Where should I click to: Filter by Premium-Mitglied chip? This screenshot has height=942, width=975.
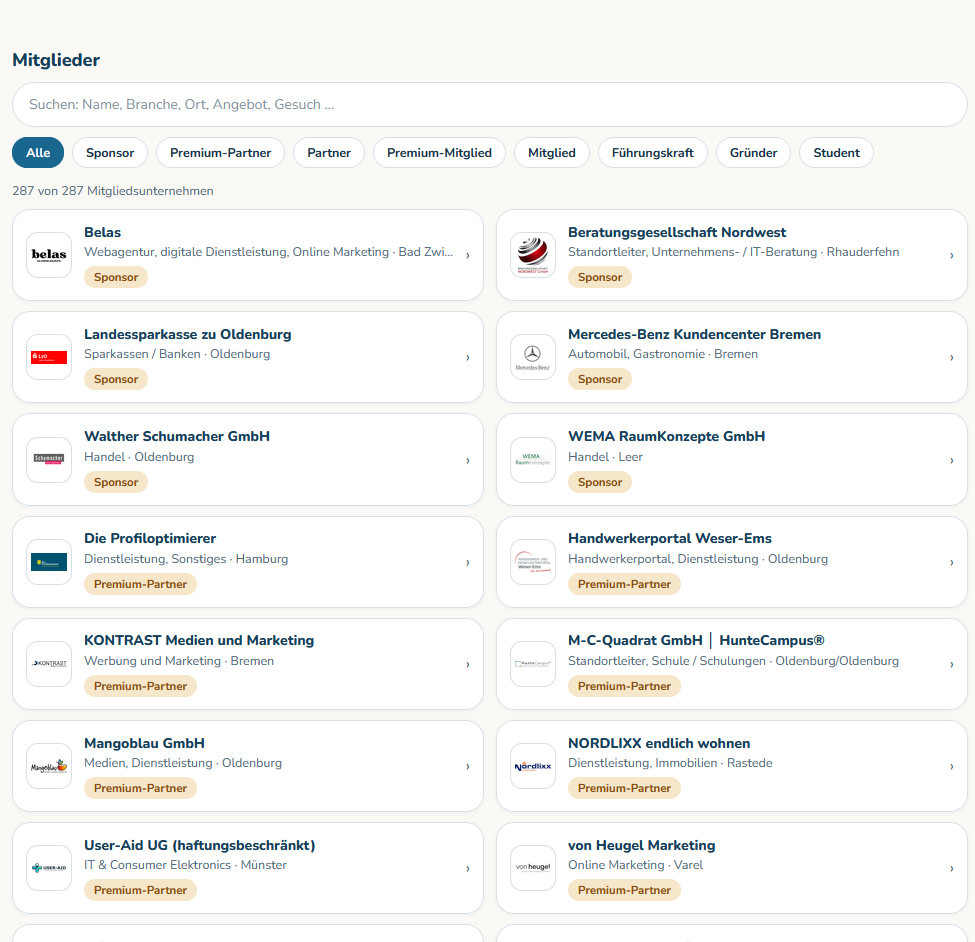click(x=440, y=153)
